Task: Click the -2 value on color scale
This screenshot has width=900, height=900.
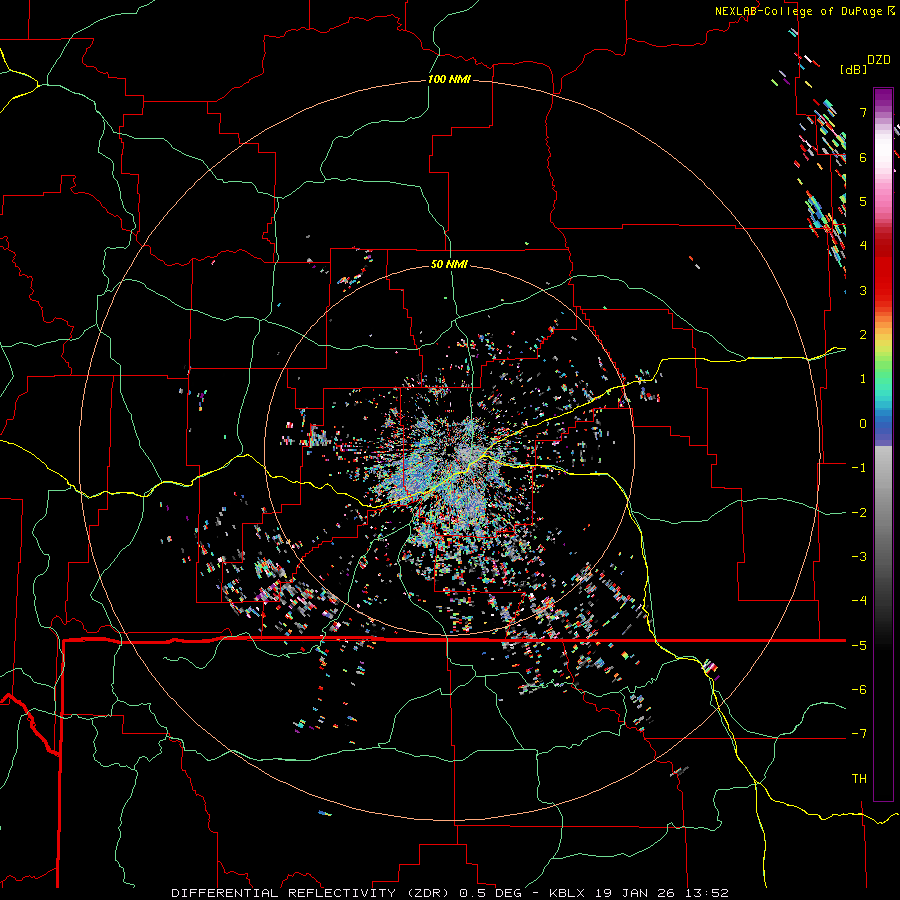Action: [859, 512]
